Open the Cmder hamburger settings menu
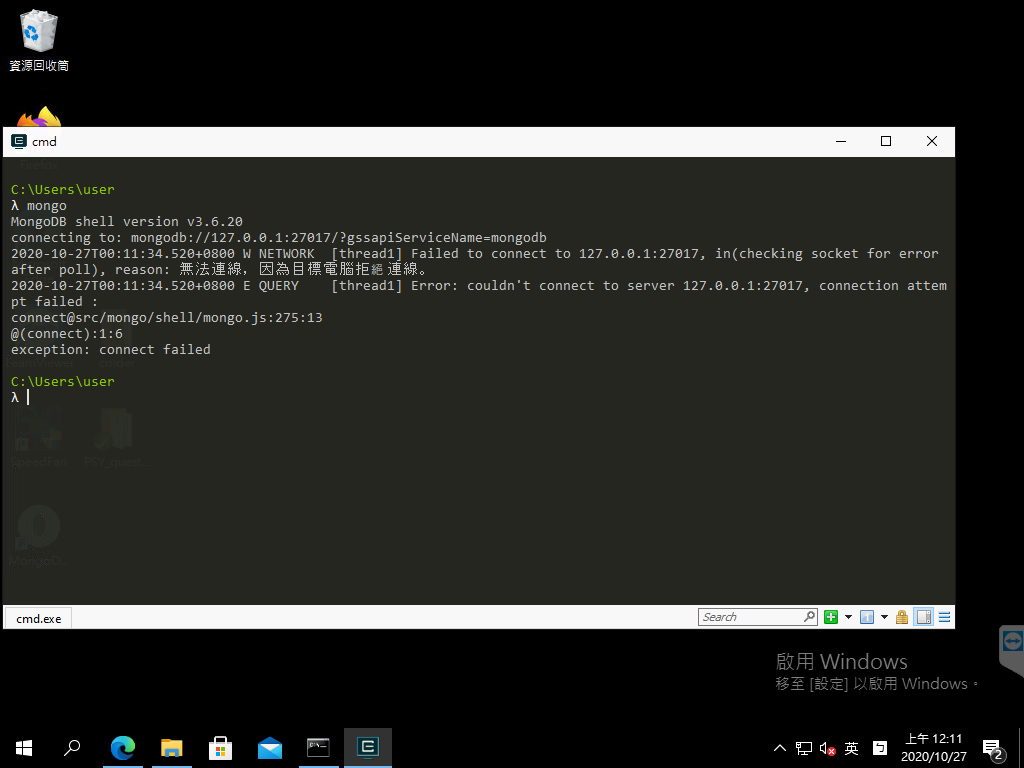 click(944, 617)
